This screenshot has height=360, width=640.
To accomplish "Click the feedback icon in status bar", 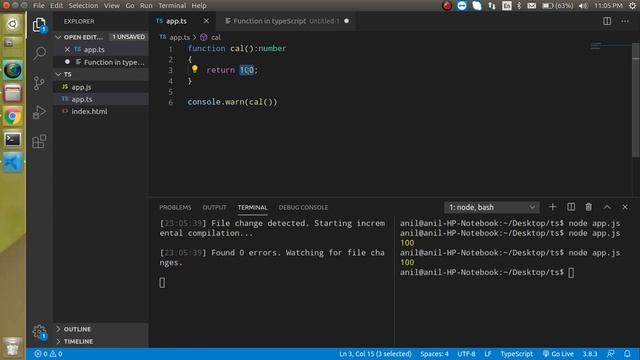I will click(611, 354).
